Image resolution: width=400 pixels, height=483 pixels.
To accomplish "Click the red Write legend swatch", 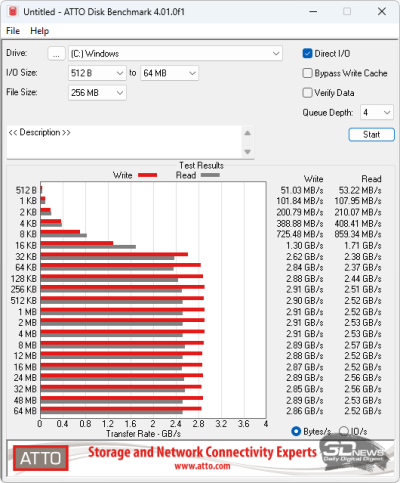I will click(147, 175).
